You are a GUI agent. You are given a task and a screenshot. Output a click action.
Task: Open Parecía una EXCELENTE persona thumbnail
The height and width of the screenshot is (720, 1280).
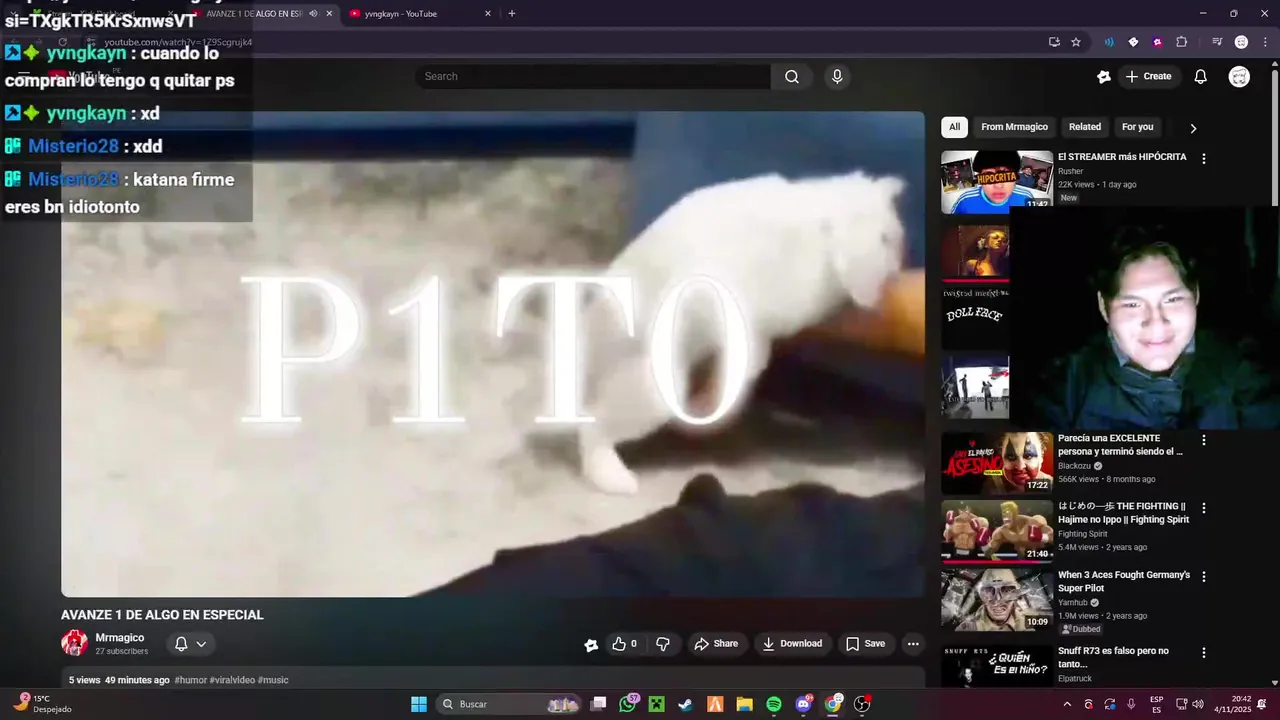coord(997,463)
